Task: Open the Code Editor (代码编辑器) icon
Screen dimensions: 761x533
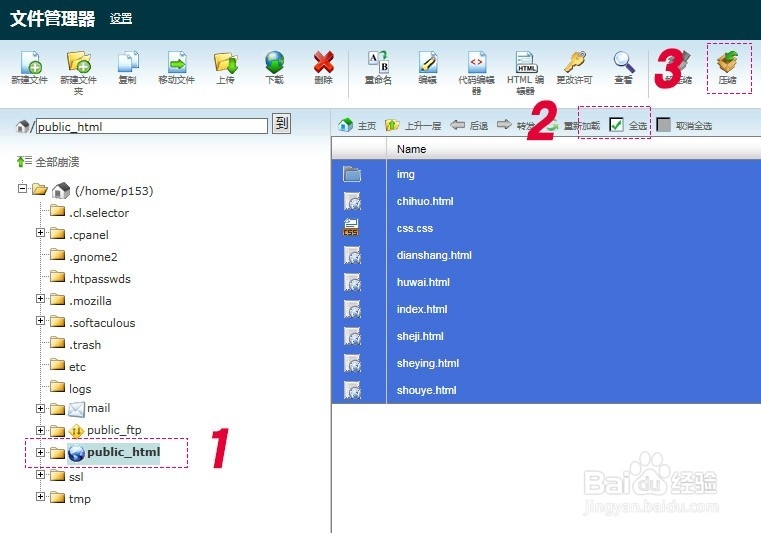Action: click(477, 63)
